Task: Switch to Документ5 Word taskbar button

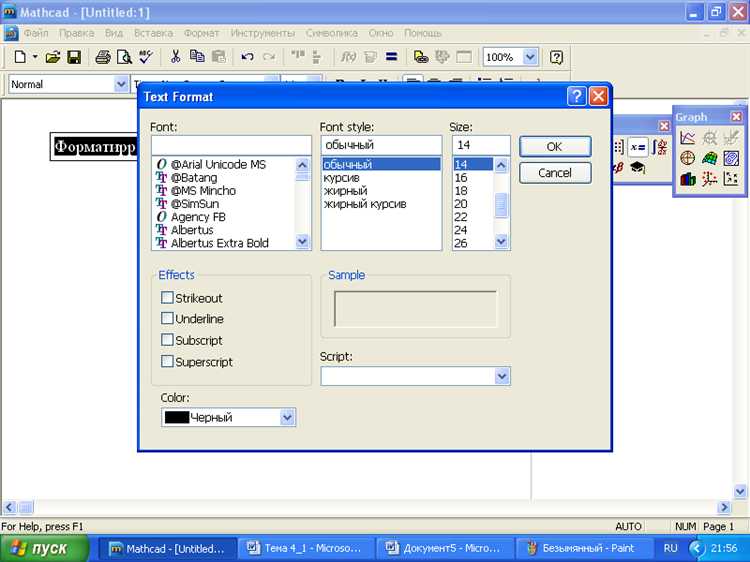Action: 444,548
